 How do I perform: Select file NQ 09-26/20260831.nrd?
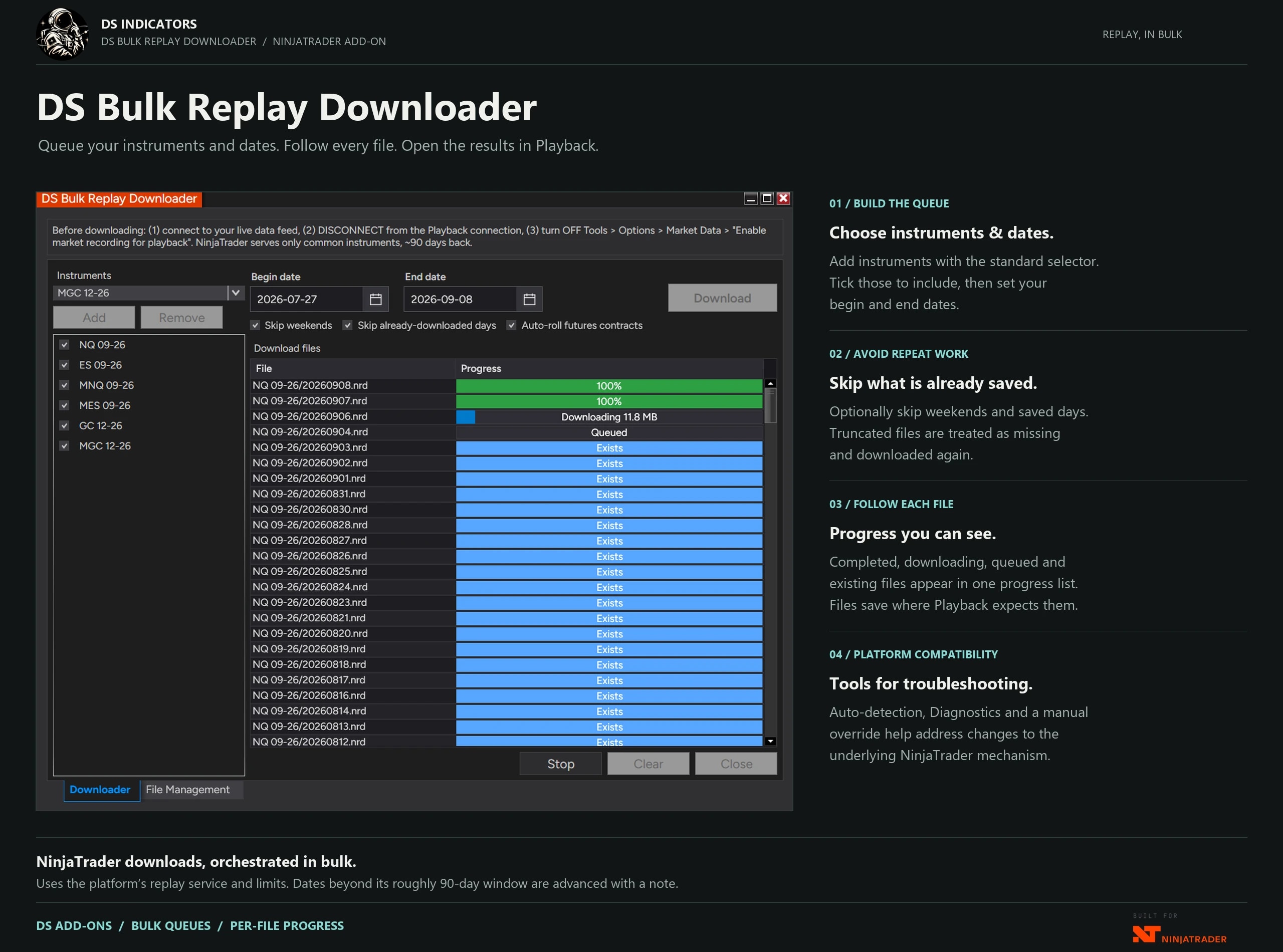[309, 494]
